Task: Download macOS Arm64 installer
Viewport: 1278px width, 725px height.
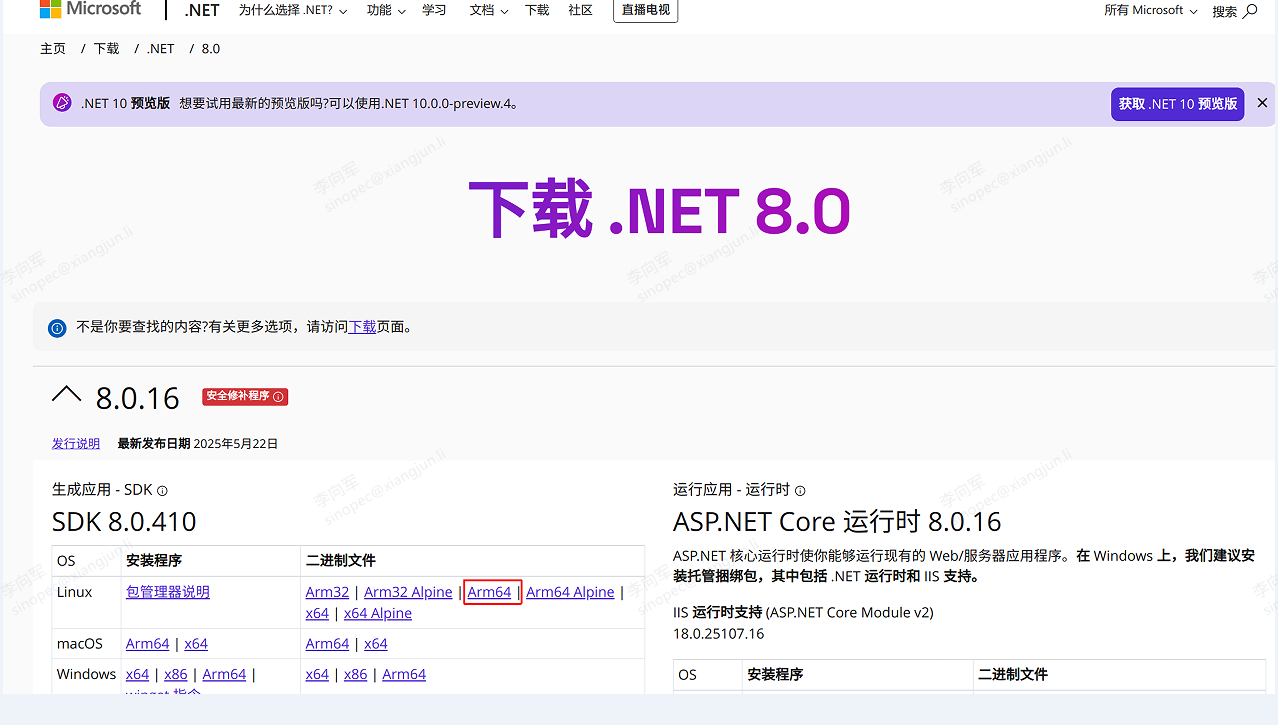Action: point(147,644)
